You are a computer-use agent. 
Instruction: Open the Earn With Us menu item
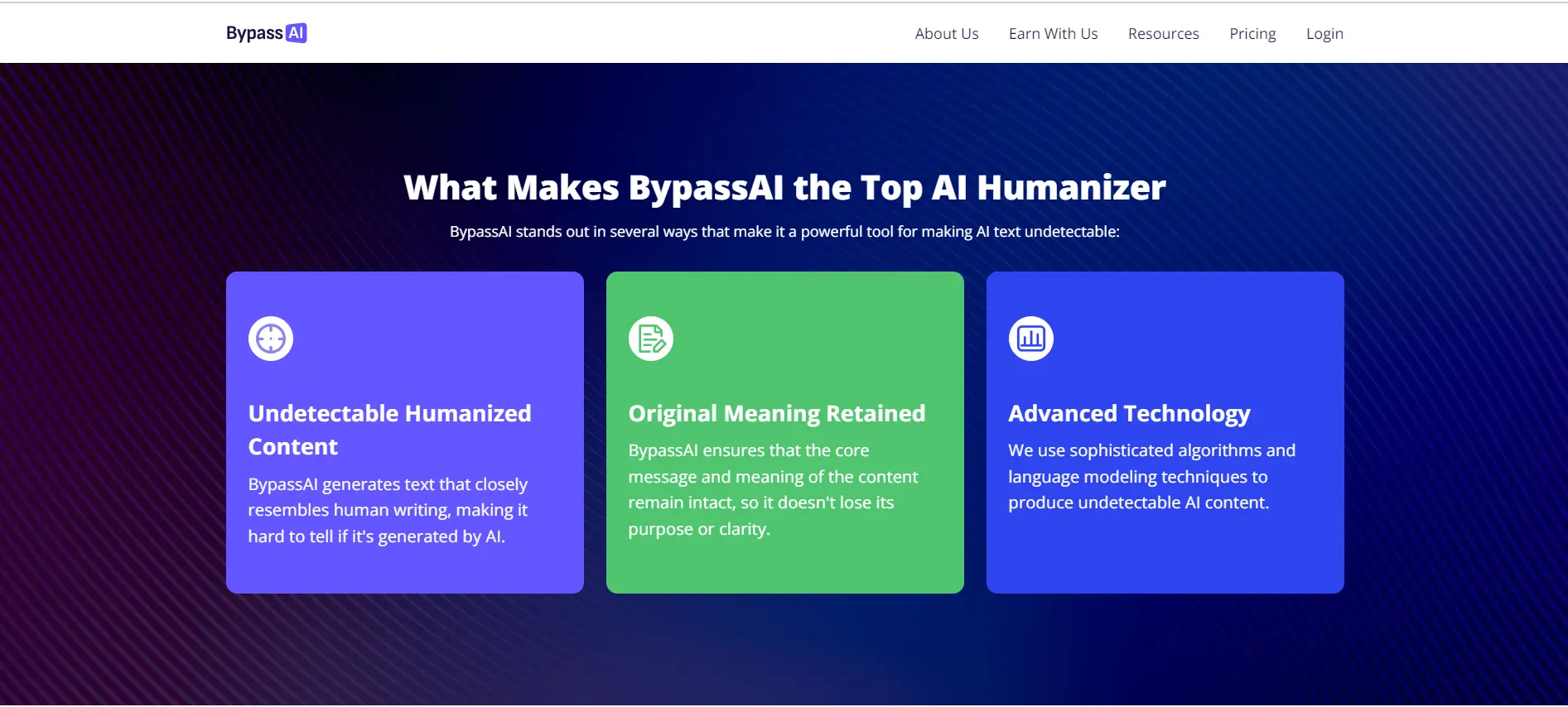1053,34
